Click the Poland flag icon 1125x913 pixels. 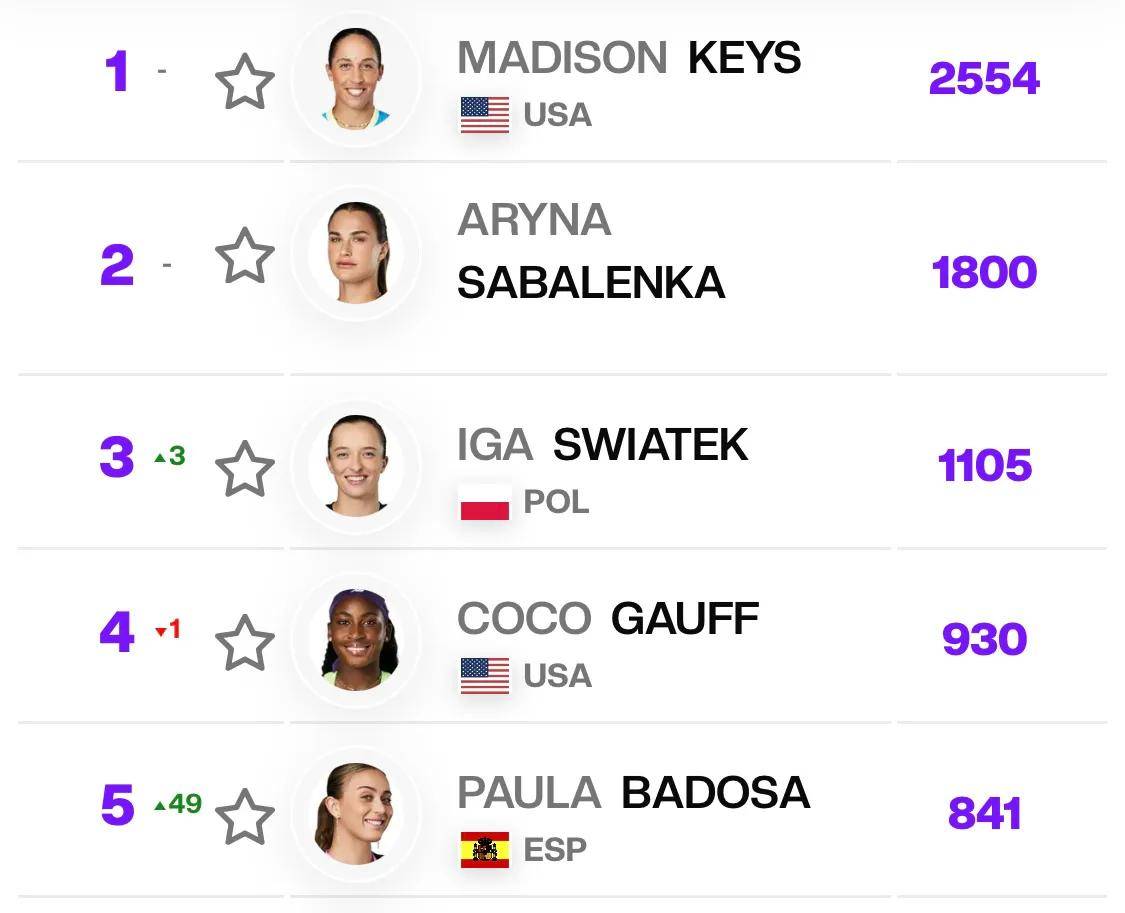[485, 502]
